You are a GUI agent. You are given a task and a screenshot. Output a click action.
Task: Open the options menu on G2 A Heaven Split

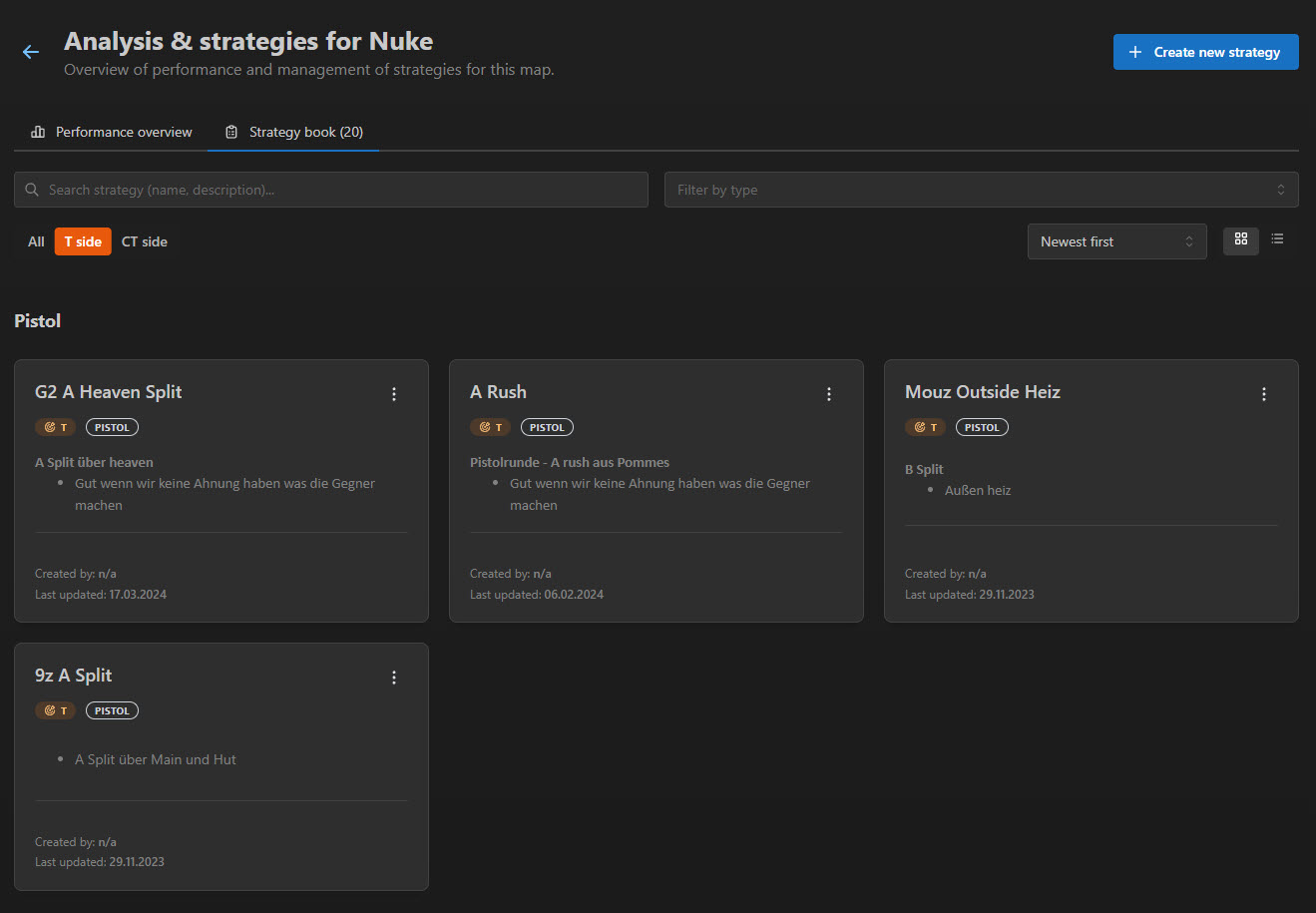(x=393, y=393)
